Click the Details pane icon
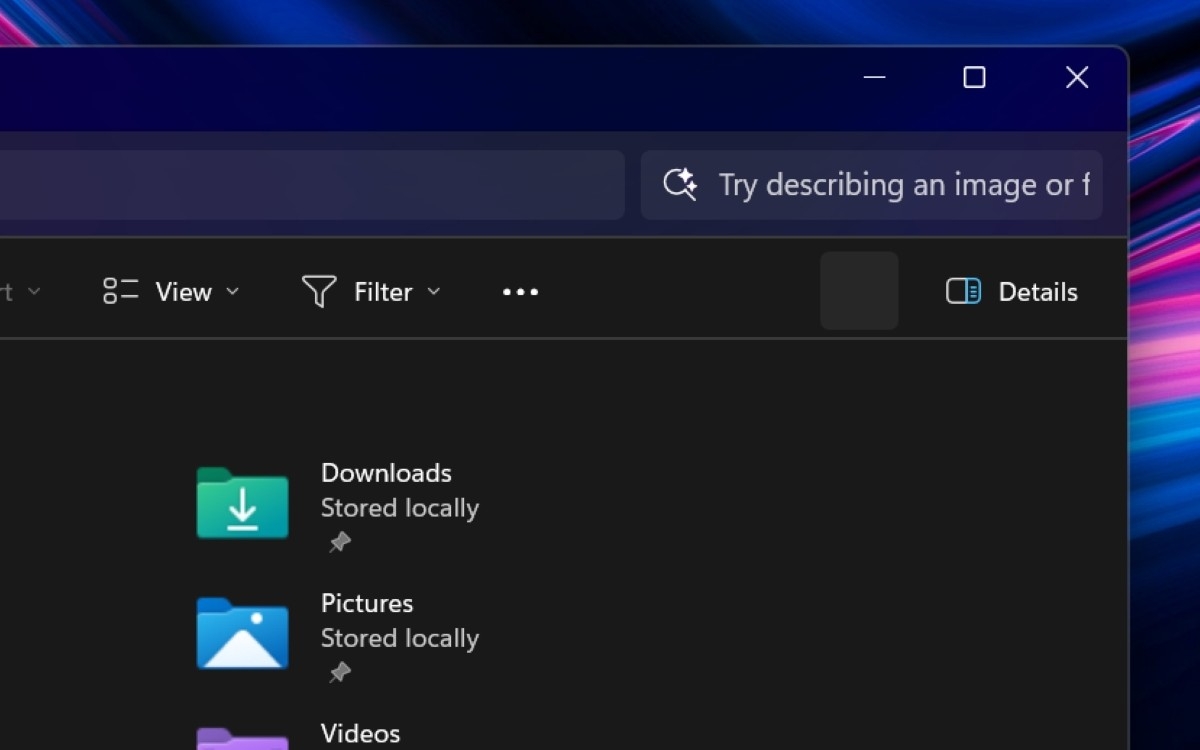 pos(962,291)
